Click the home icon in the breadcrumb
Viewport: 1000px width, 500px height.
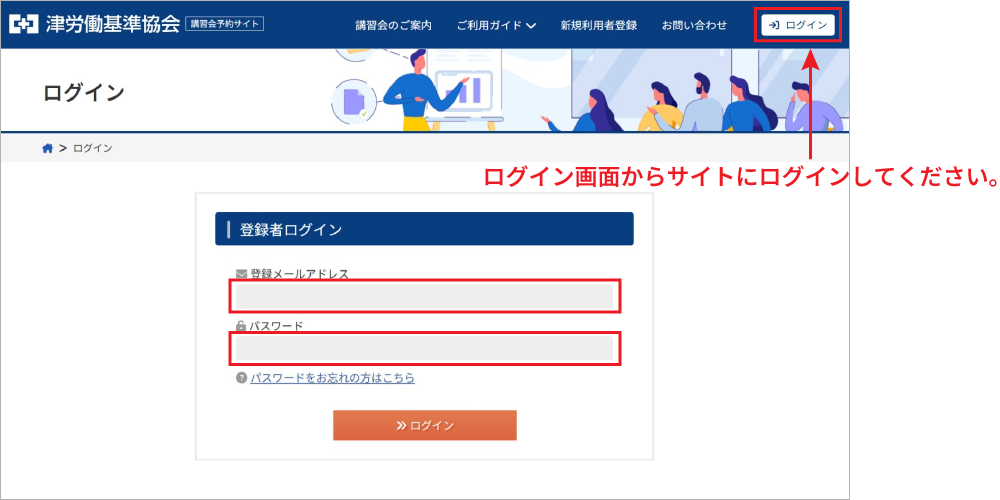[x=47, y=148]
